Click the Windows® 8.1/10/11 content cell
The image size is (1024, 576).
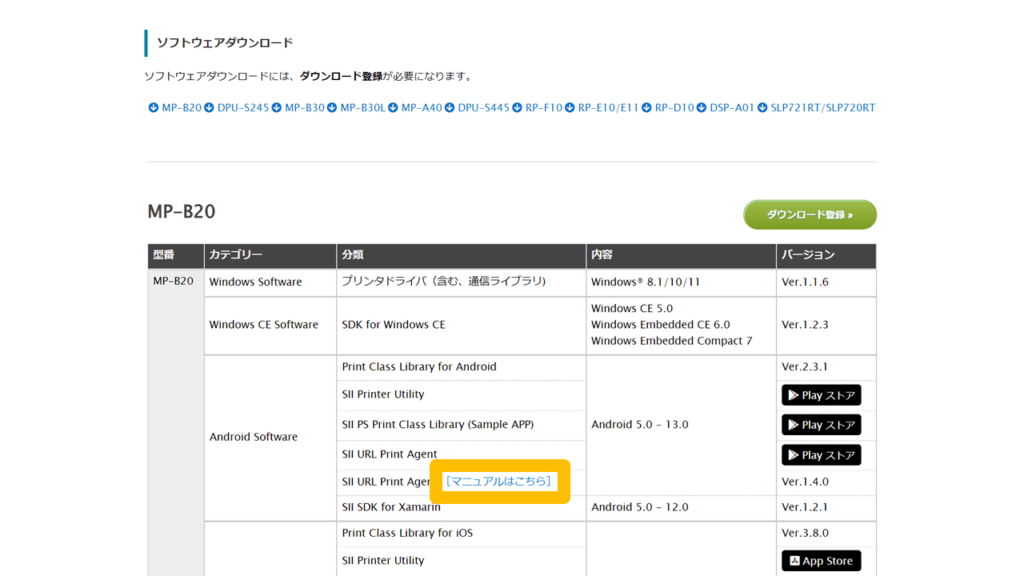[x=681, y=282]
